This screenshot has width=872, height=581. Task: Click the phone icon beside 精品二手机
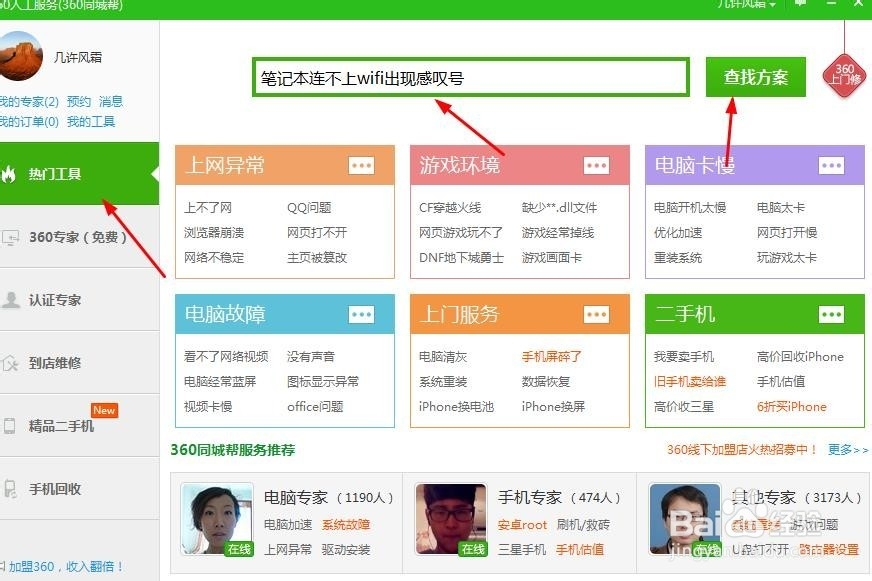point(9,426)
